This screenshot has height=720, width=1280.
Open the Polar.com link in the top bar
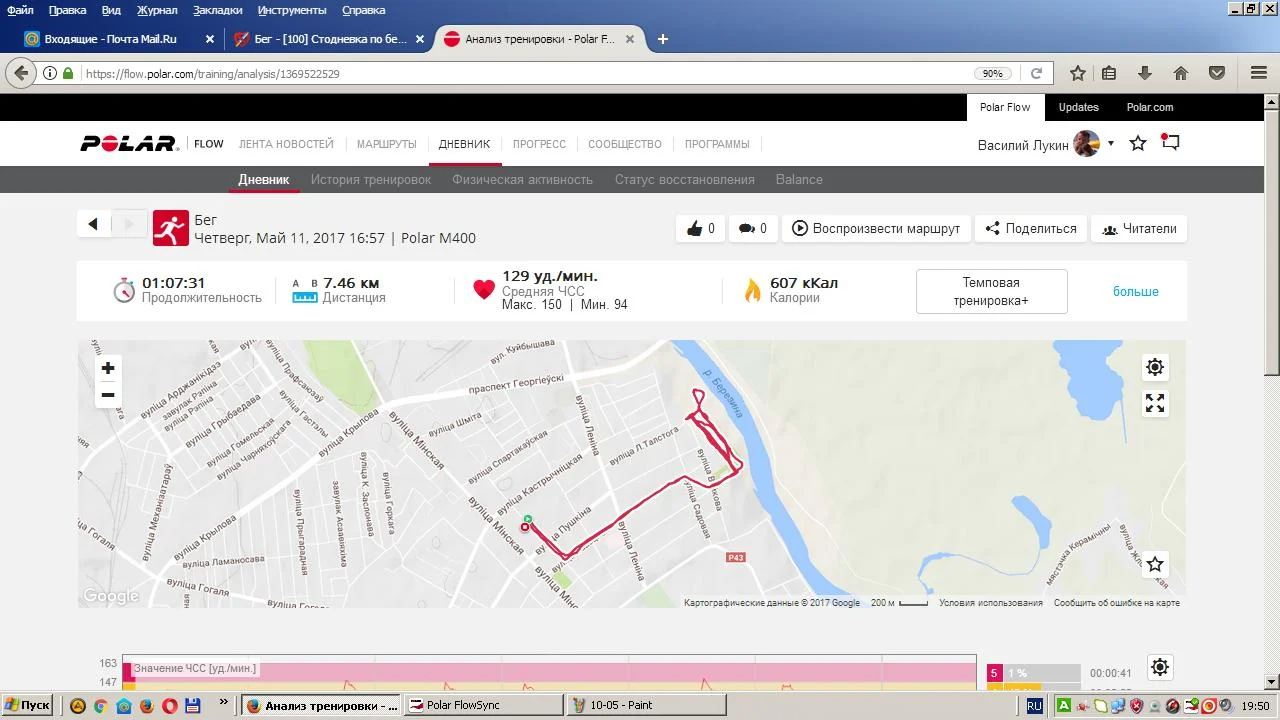tap(1150, 107)
